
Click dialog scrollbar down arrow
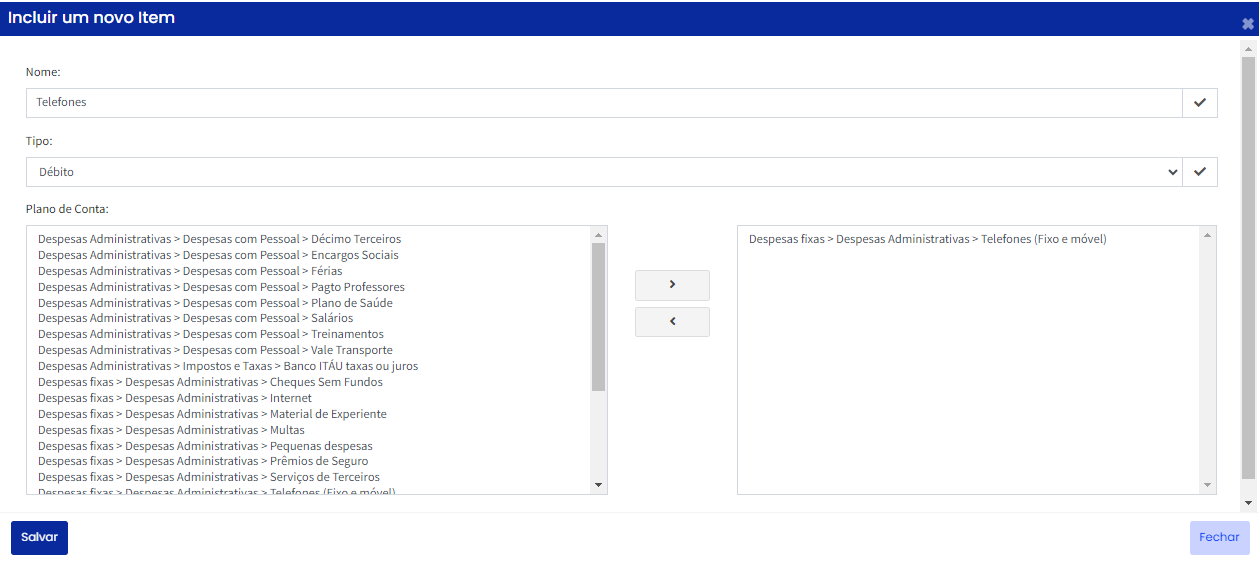(x=1248, y=502)
